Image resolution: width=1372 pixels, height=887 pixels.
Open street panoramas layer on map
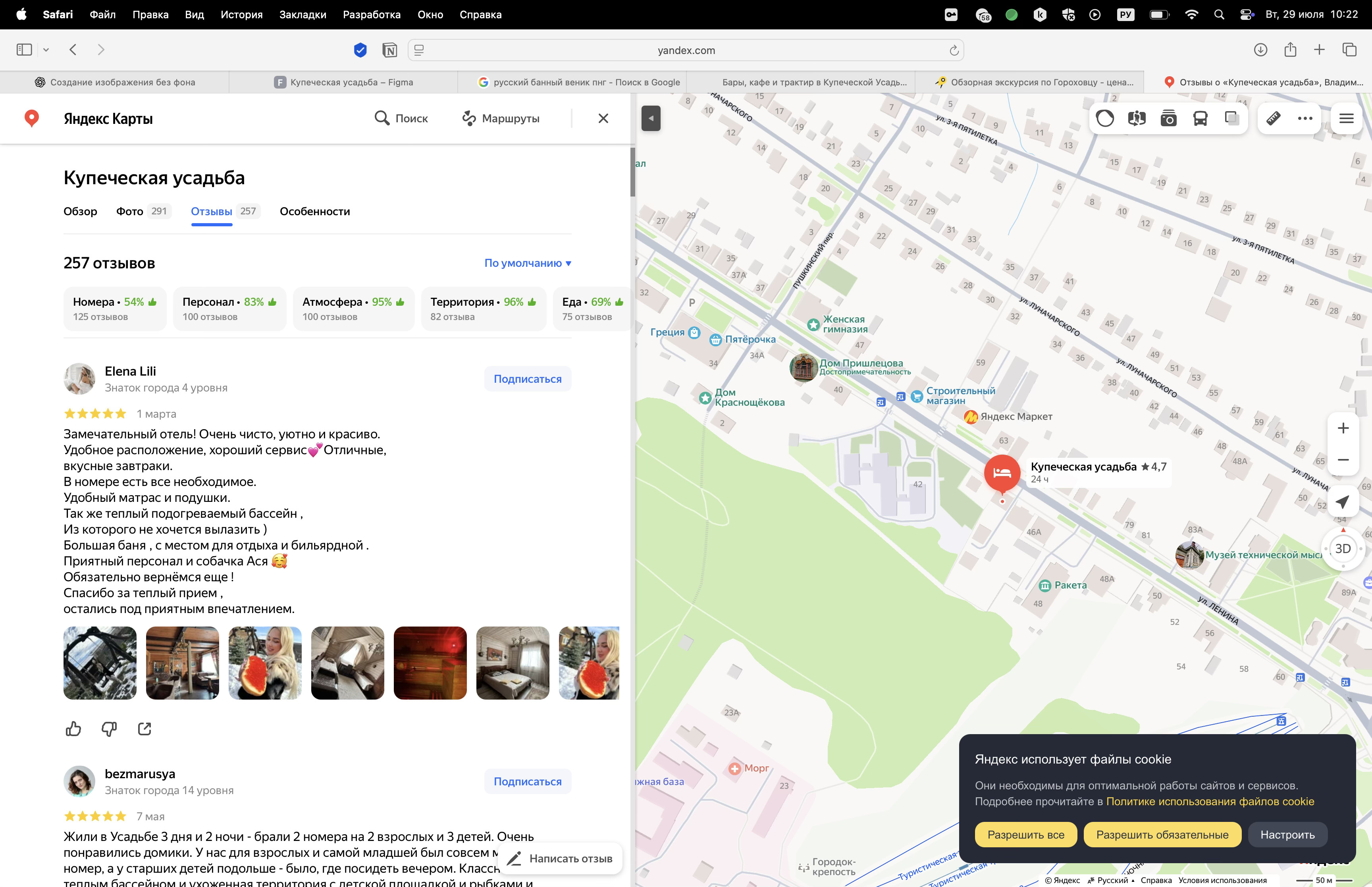tap(1137, 119)
